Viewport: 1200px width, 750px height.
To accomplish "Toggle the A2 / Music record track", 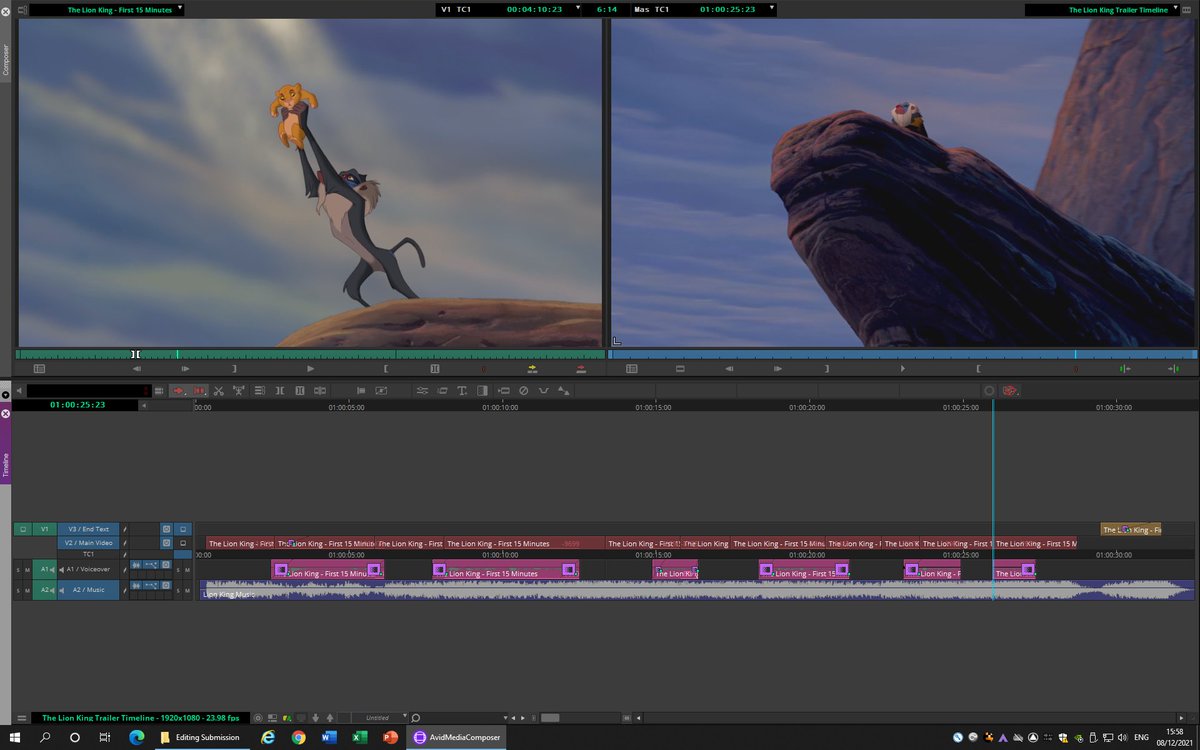I will click(89, 590).
